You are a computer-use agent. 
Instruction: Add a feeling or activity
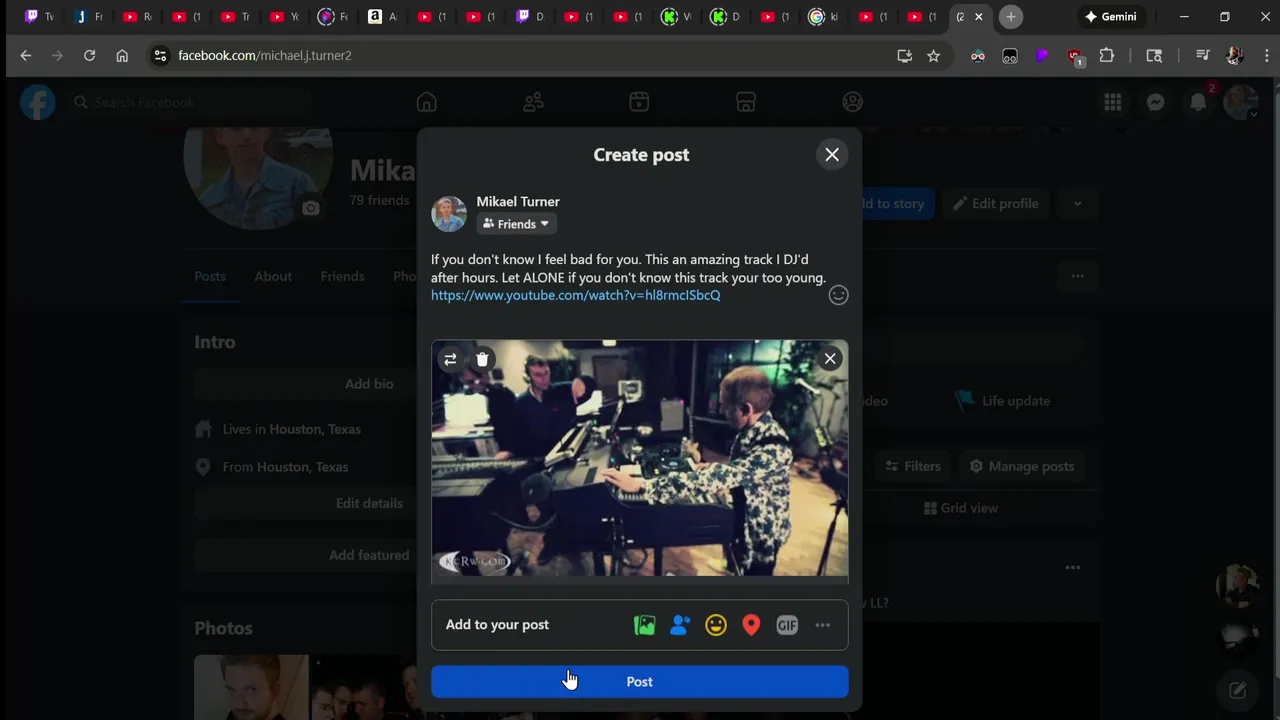(716, 625)
